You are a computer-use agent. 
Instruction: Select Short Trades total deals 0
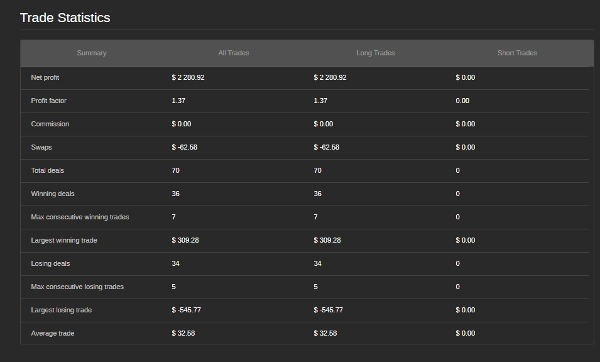(458, 171)
